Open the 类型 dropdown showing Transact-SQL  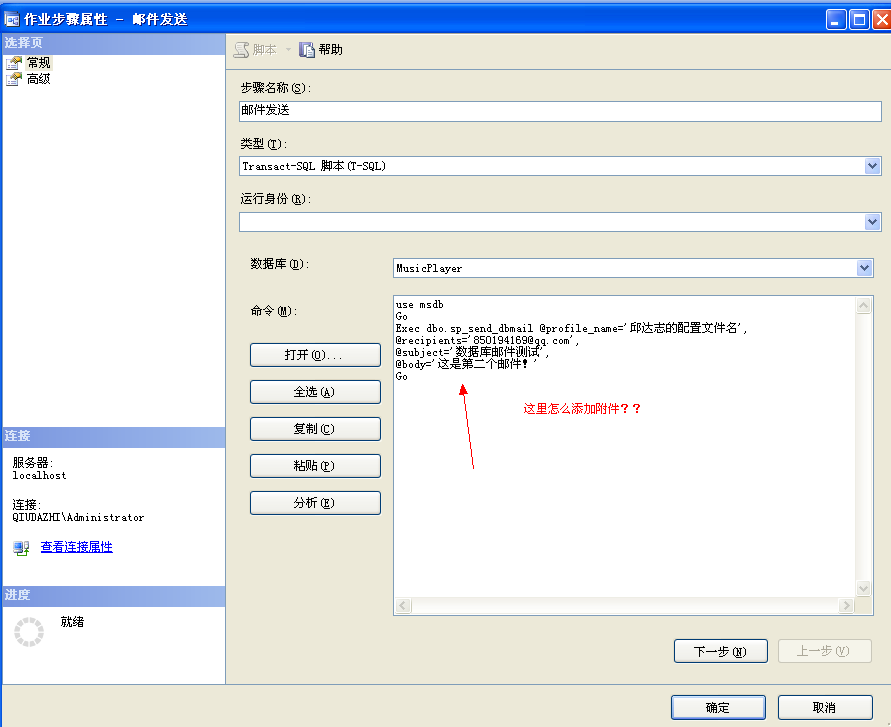pyautogui.click(x=873, y=166)
